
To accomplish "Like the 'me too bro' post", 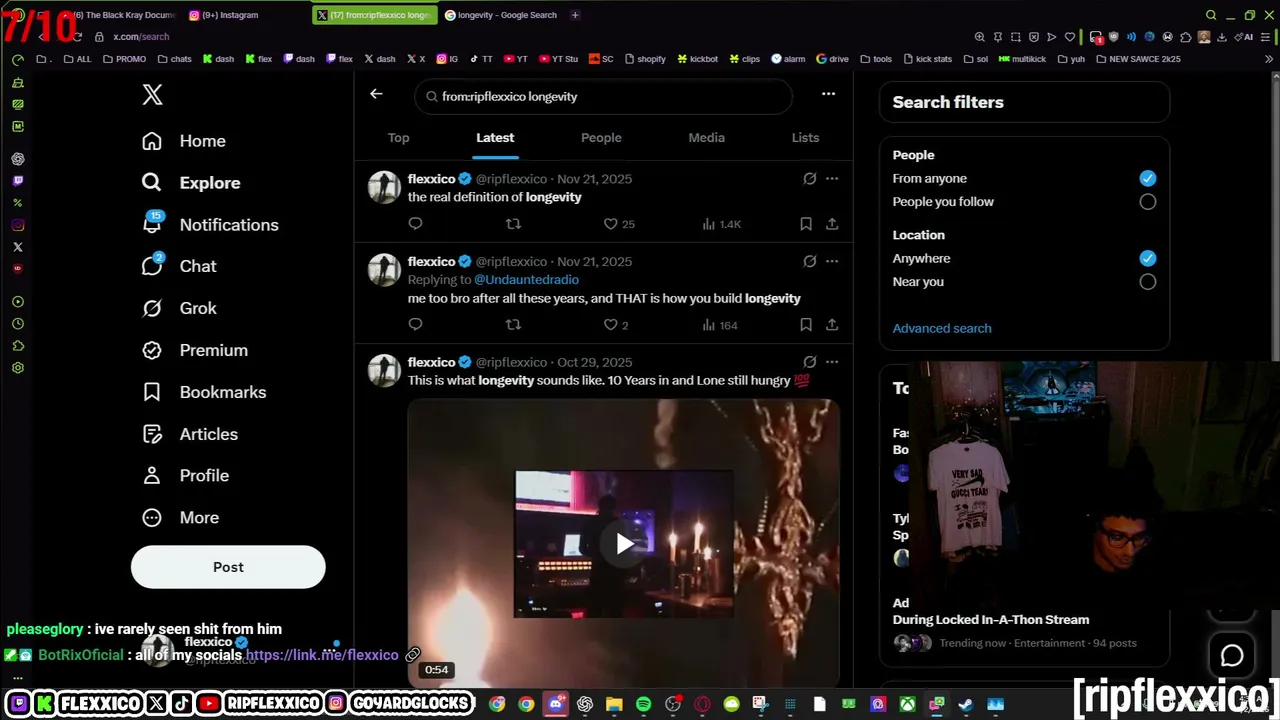I will click(616, 324).
